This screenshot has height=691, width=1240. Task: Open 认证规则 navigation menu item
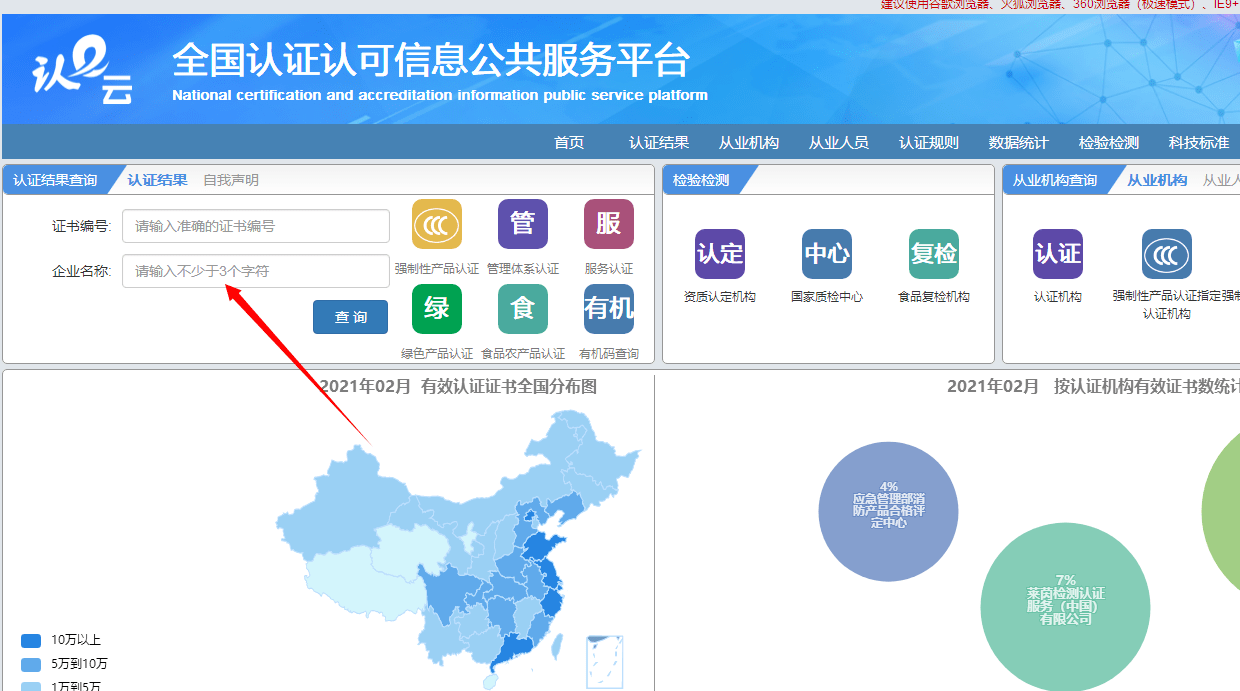(929, 142)
